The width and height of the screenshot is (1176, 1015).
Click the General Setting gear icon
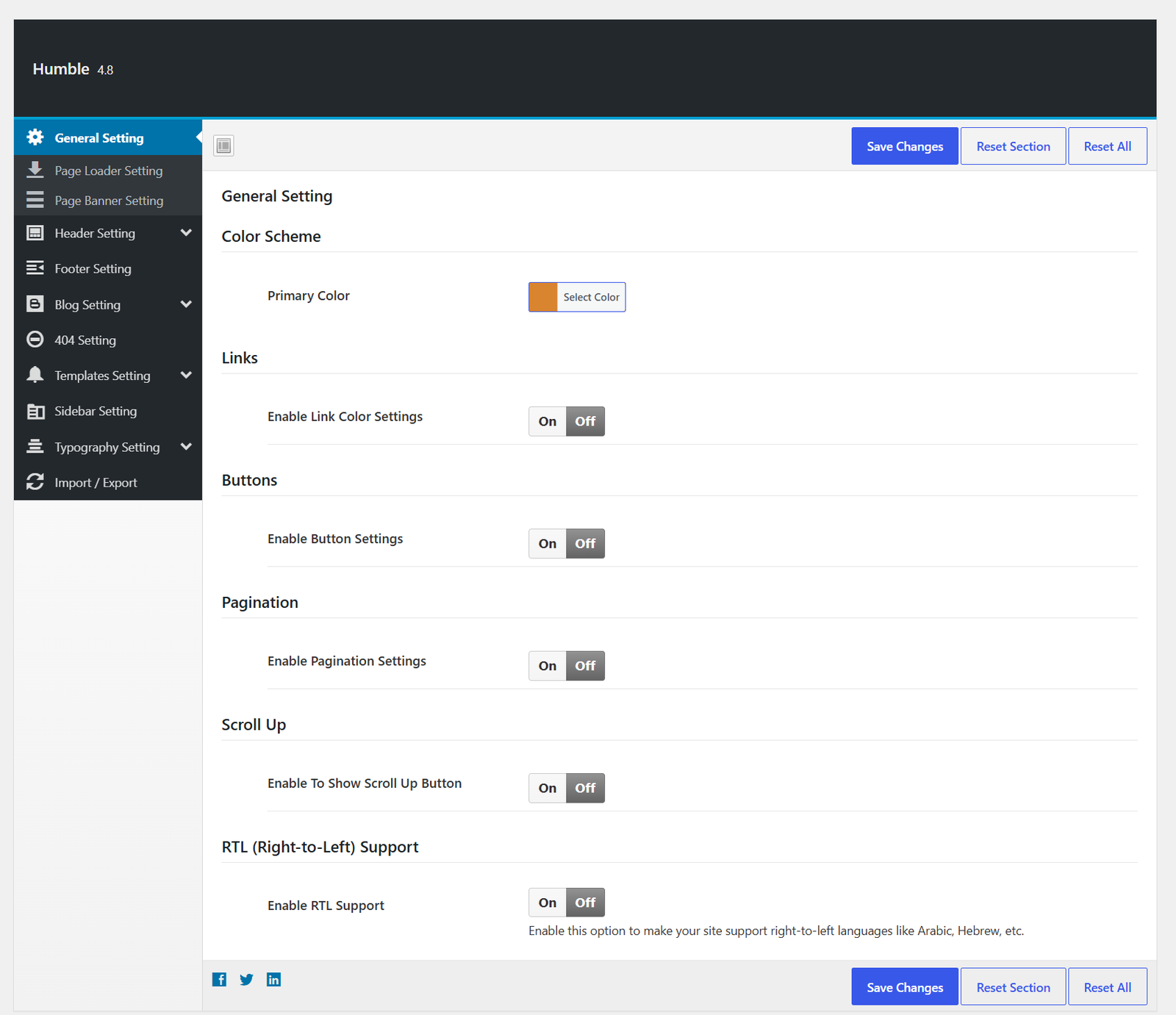(35, 137)
